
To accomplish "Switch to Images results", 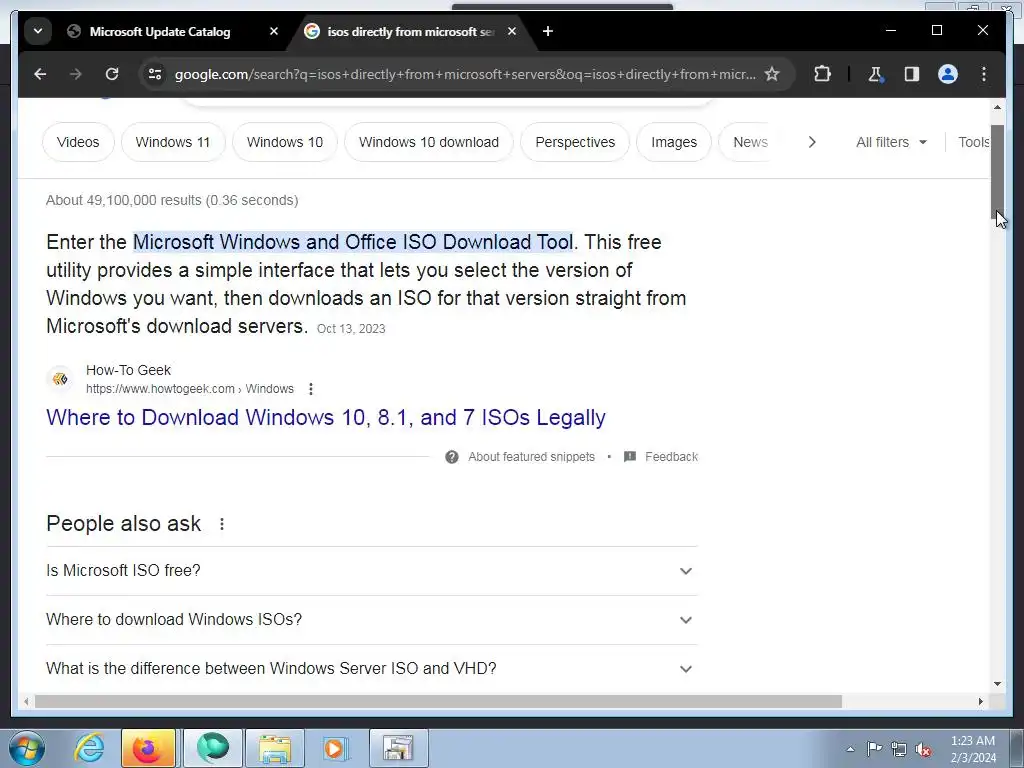I will tap(674, 142).
